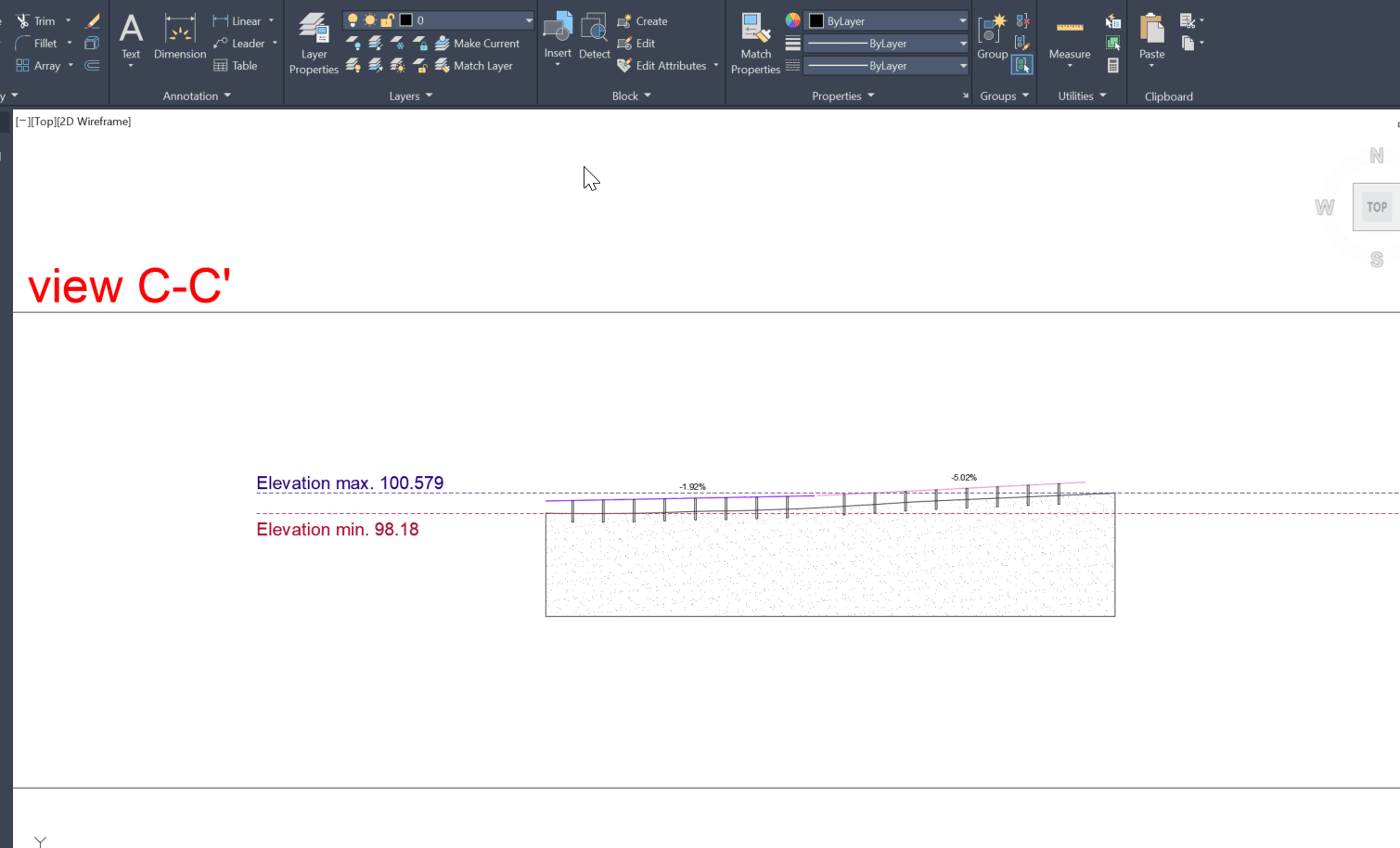Expand the Fillet dropdown arrow

pos(69,43)
